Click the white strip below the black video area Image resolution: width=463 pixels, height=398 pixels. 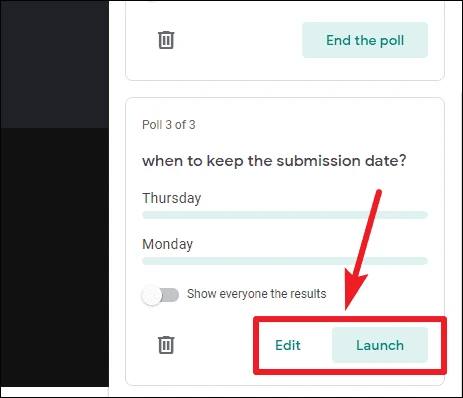point(54,391)
